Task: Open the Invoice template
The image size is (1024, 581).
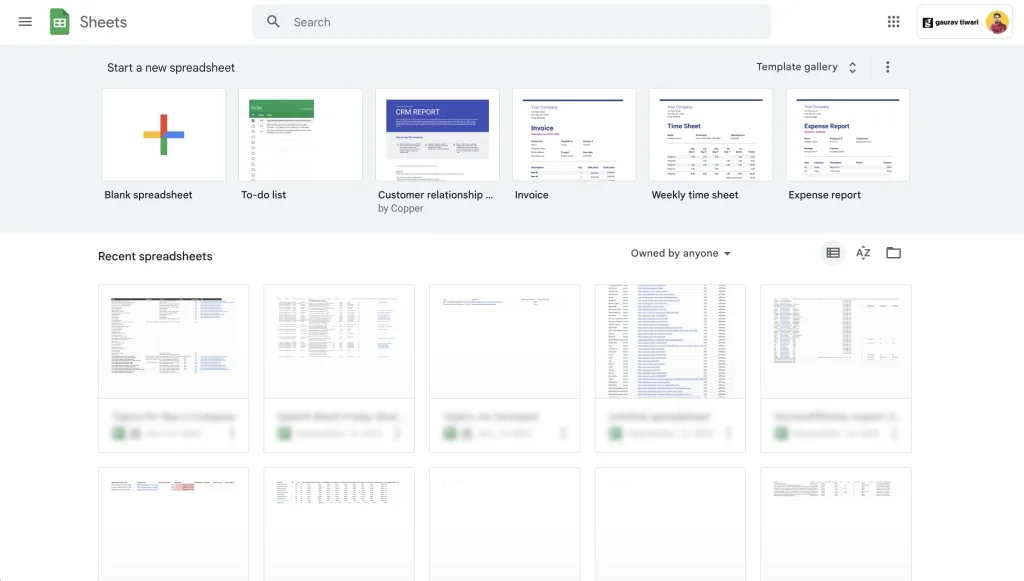Action: (574, 134)
